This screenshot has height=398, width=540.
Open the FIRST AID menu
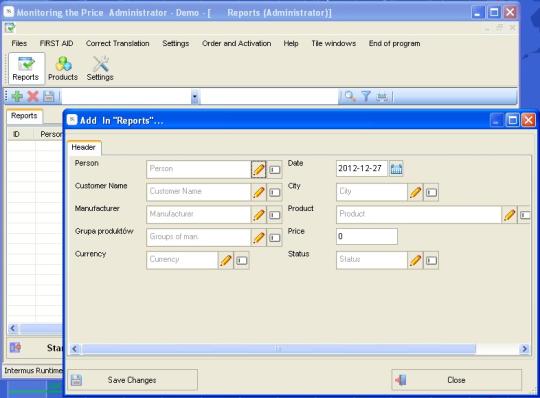coord(56,43)
